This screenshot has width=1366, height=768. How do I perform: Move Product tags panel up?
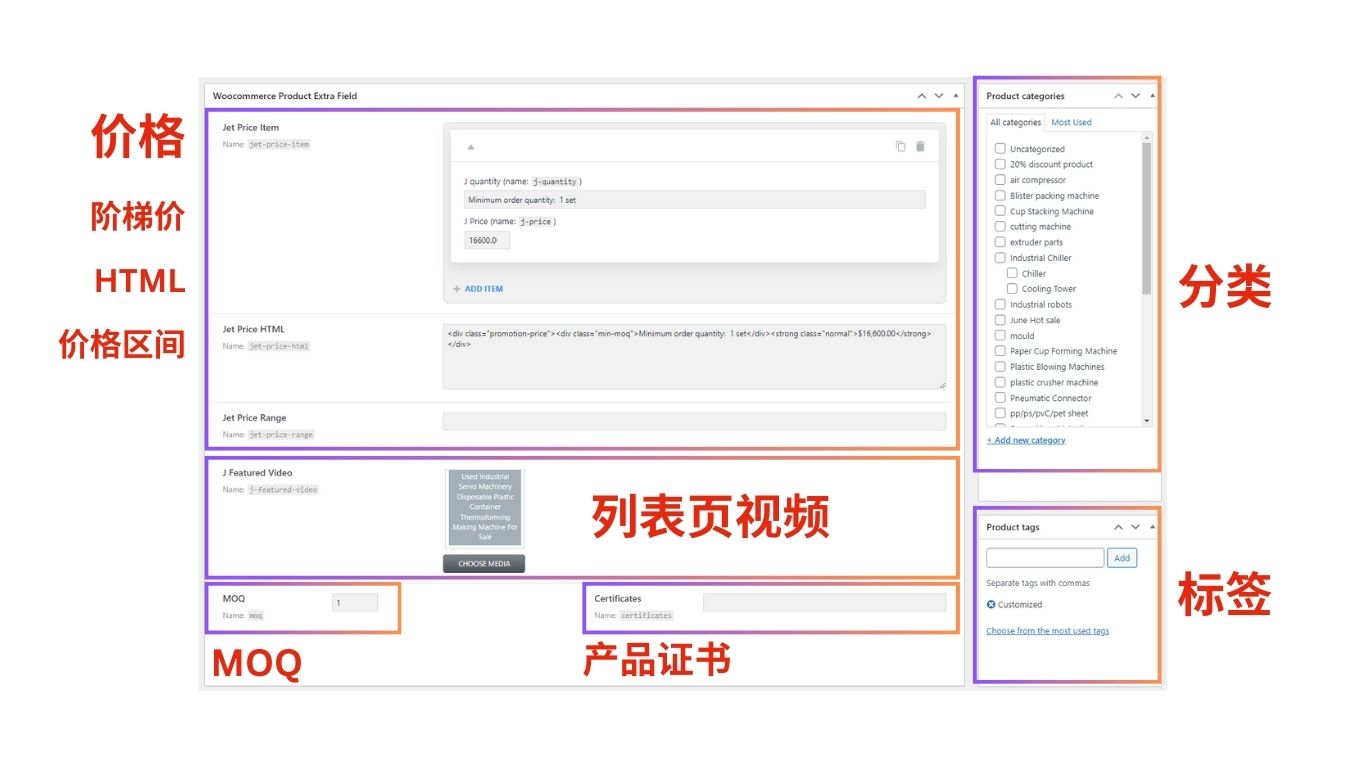point(1119,527)
